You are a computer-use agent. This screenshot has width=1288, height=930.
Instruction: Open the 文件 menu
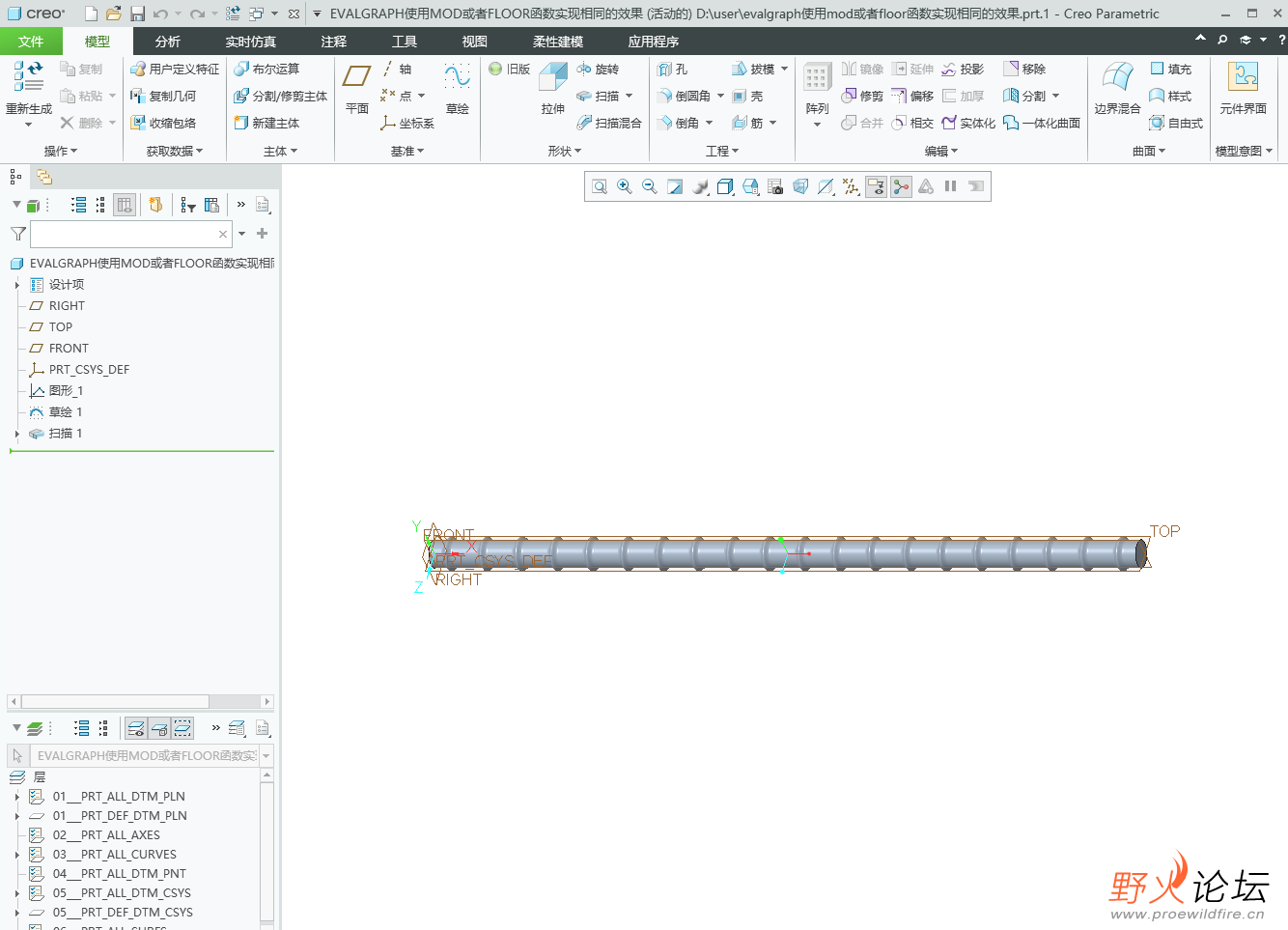(31, 42)
